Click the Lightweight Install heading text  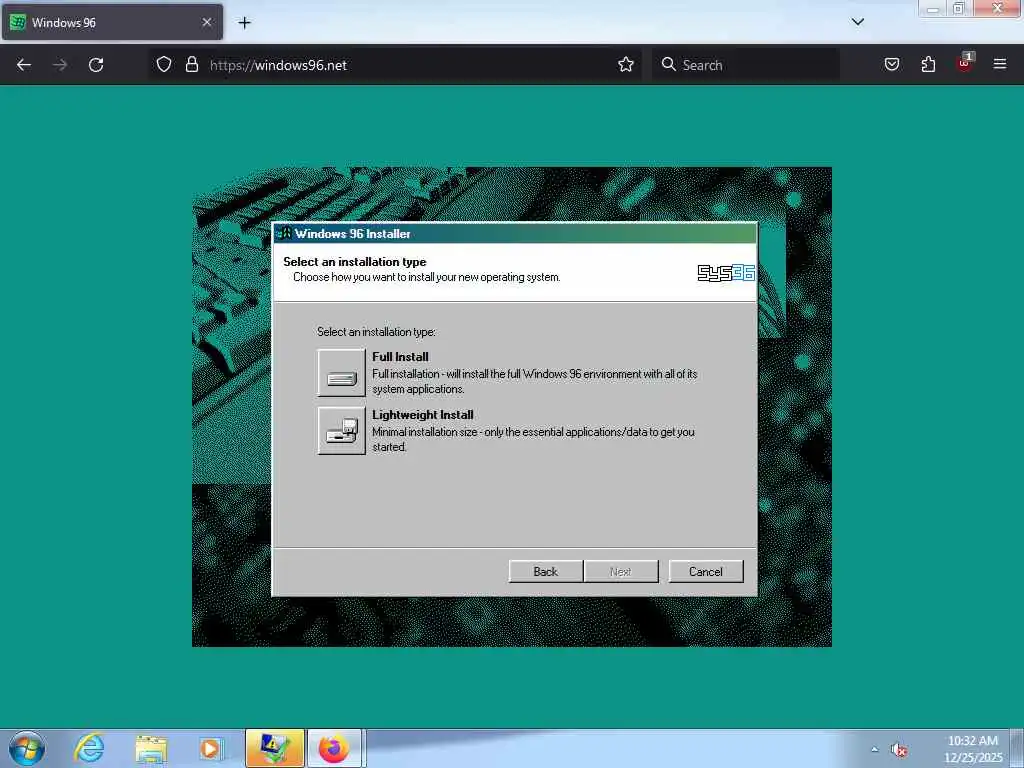(423, 415)
